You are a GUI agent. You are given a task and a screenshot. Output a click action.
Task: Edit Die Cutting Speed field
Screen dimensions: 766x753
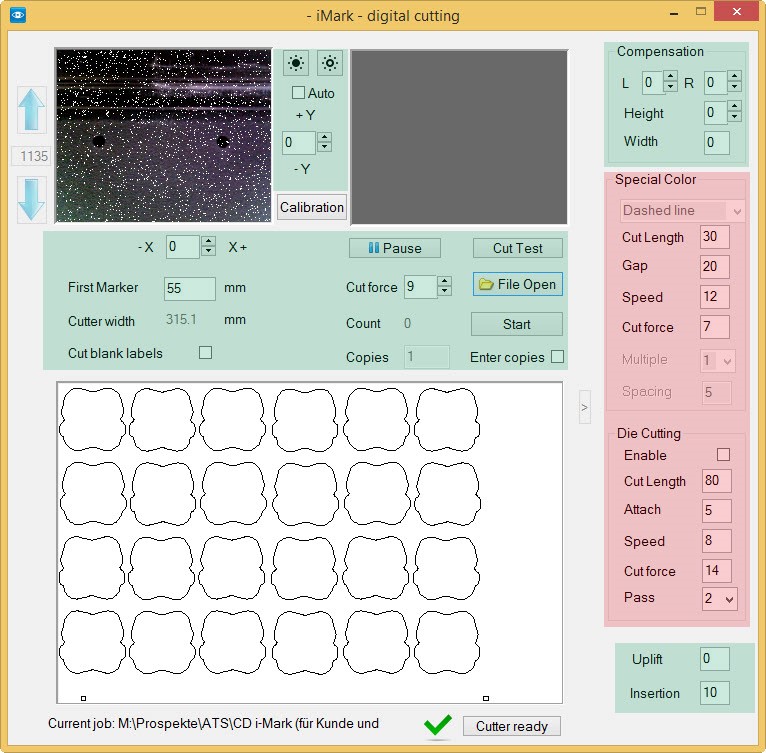(x=717, y=541)
